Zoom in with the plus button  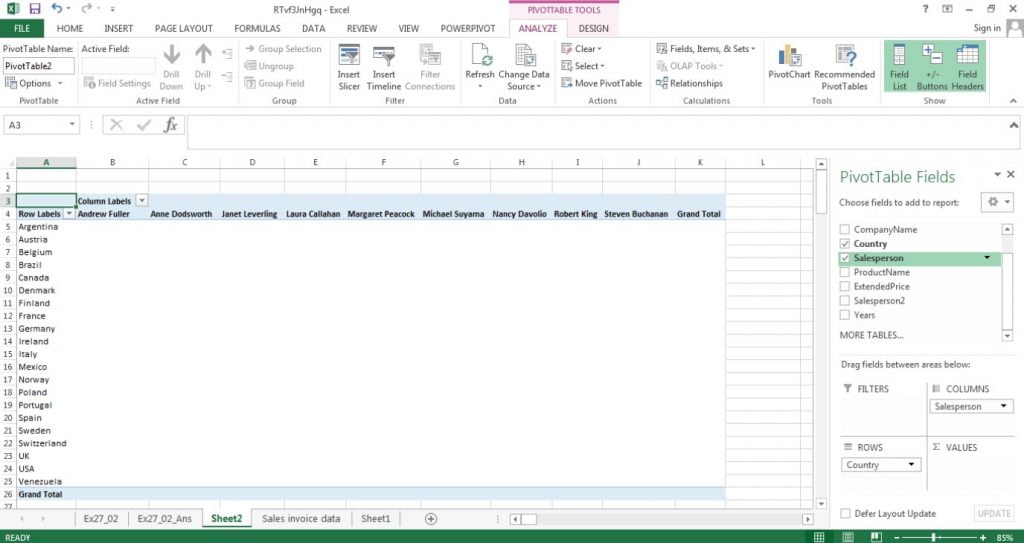[x=983, y=537]
